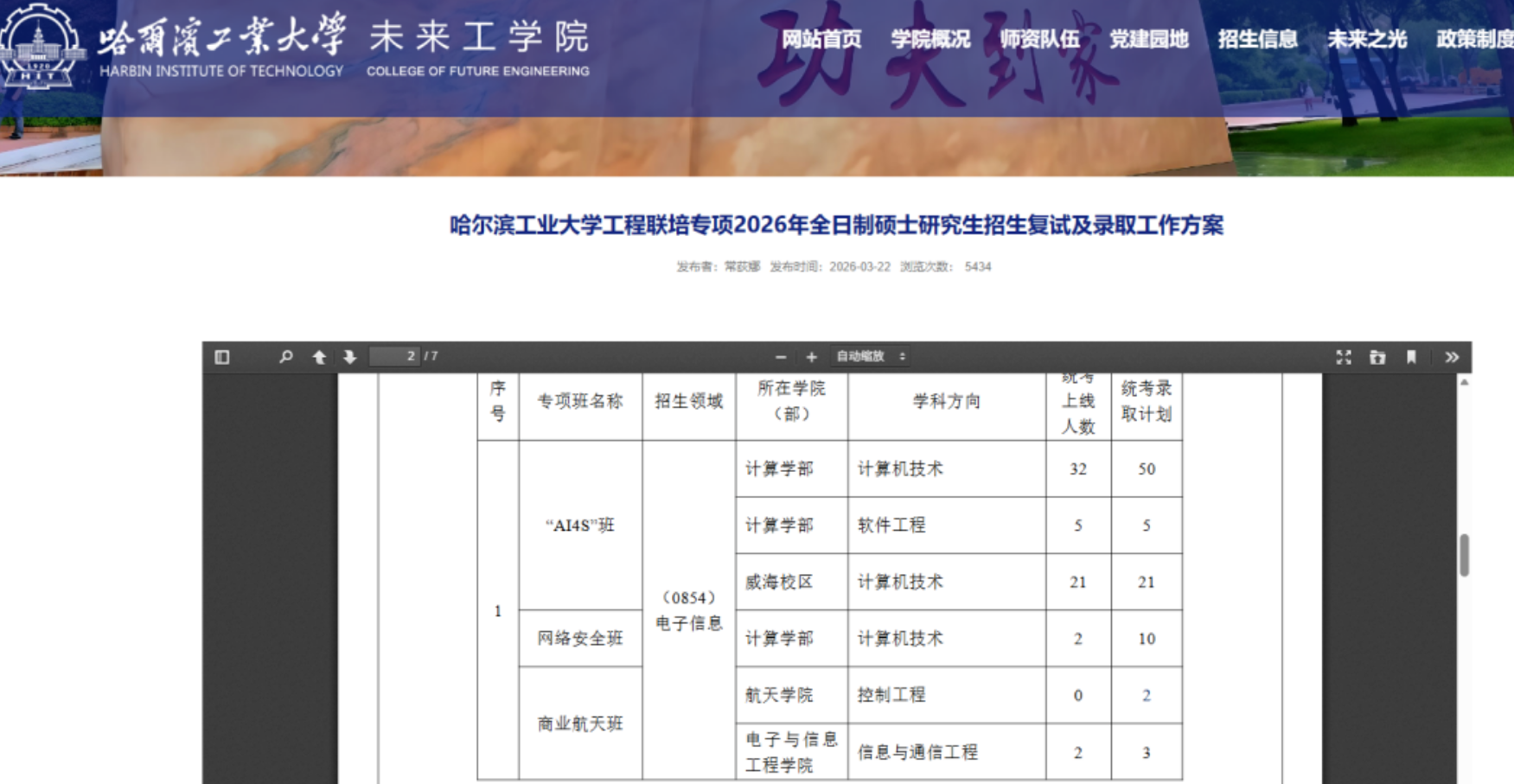Open the 师资队伍 navigation item
The image size is (1514, 784).
[1039, 39]
